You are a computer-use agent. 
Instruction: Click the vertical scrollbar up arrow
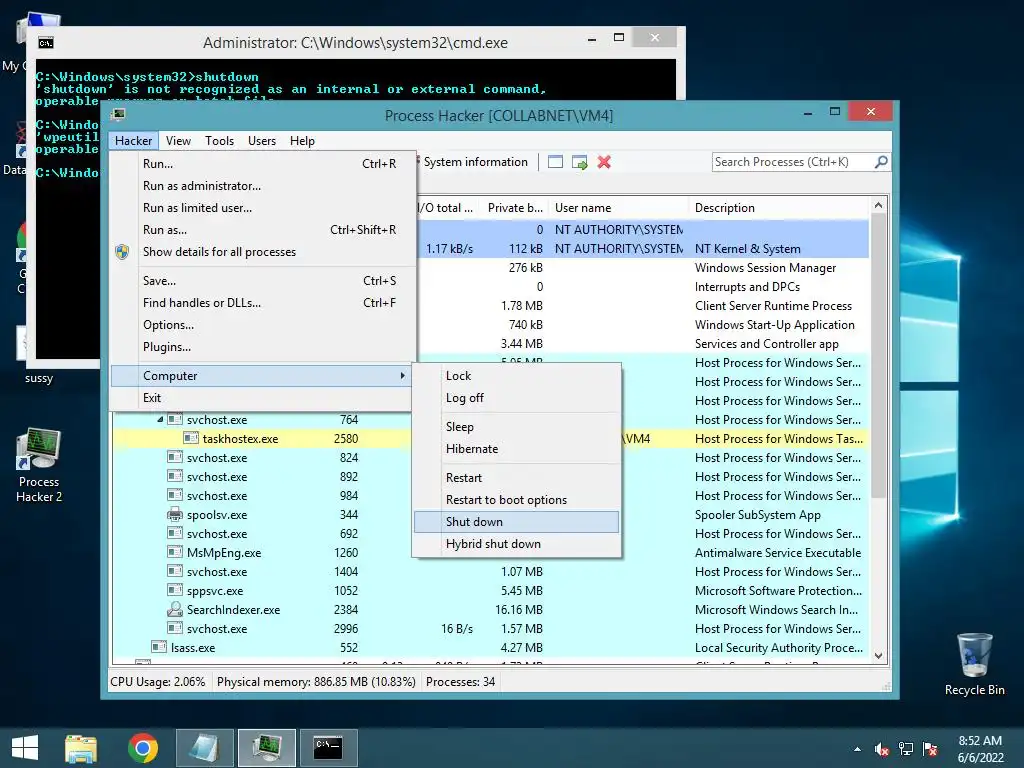click(x=878, y=206)
